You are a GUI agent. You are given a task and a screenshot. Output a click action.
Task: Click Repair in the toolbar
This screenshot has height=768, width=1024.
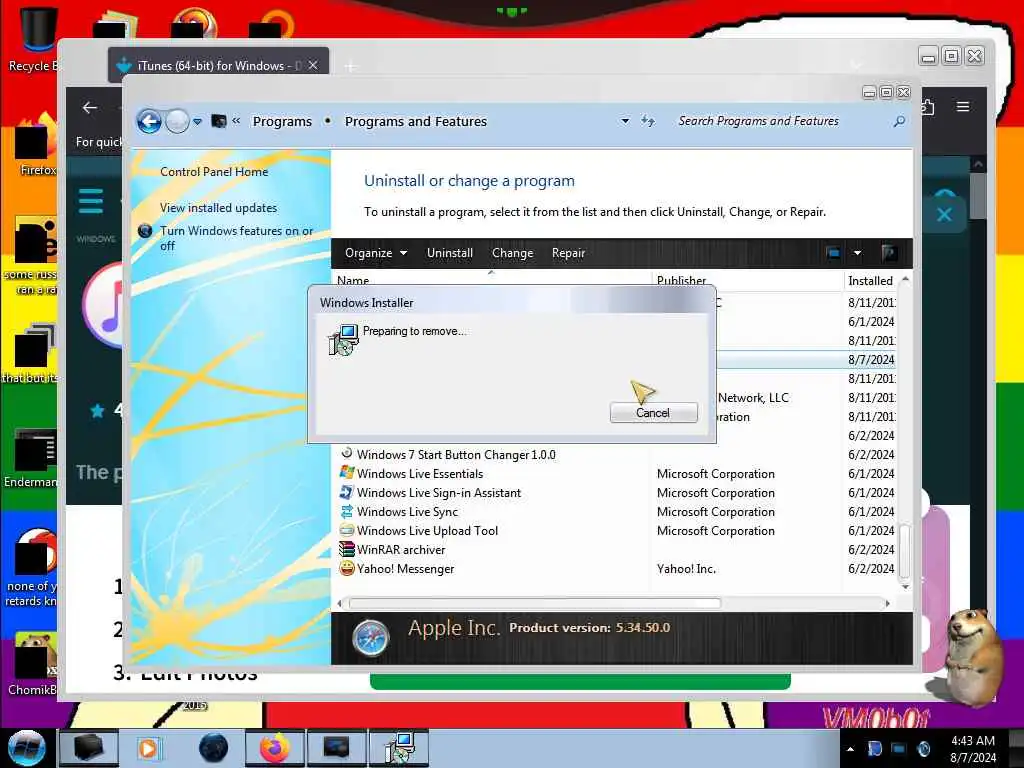pos(568,253)
